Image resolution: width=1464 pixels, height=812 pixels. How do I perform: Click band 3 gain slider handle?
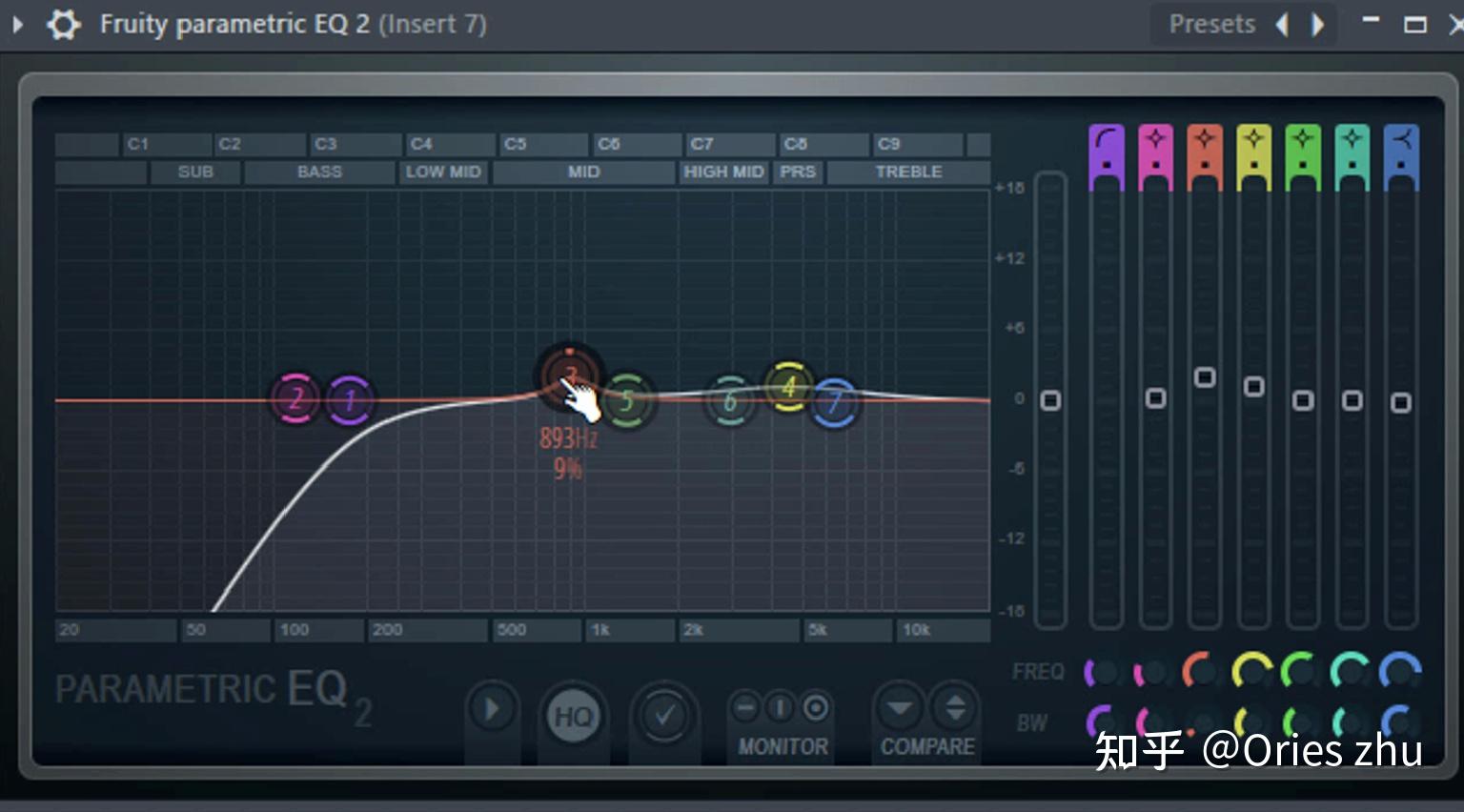(1204, 378)
